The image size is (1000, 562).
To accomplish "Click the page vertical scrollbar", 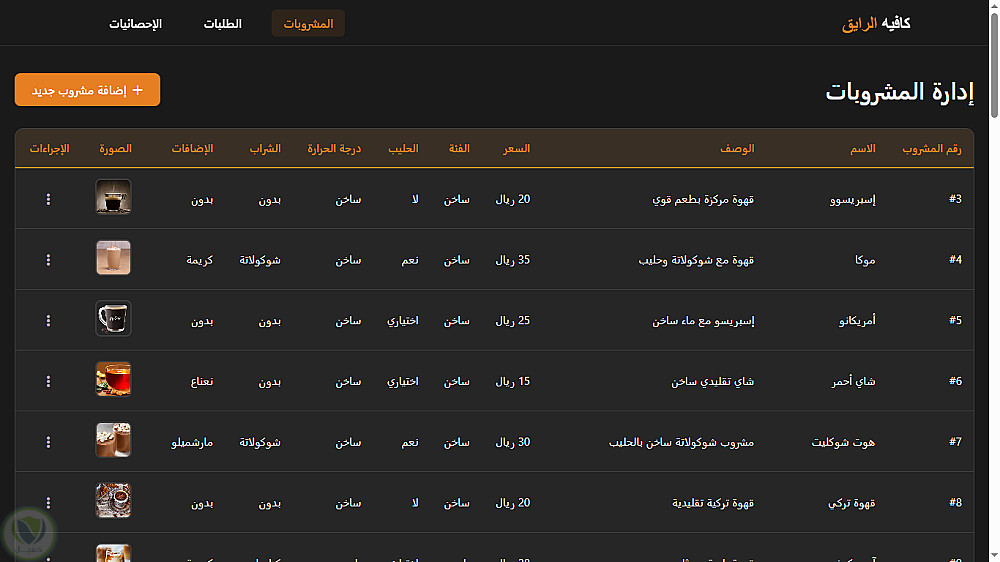I will [x=994, y=64].
